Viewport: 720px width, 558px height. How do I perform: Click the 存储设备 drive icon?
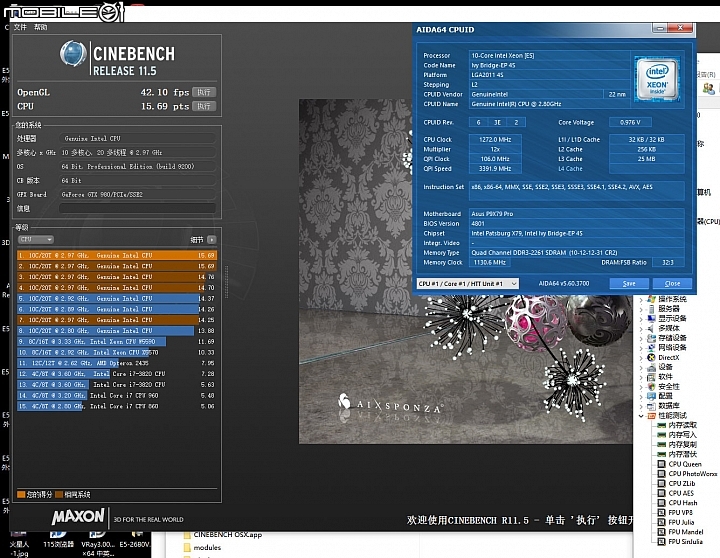pos(651,338)
